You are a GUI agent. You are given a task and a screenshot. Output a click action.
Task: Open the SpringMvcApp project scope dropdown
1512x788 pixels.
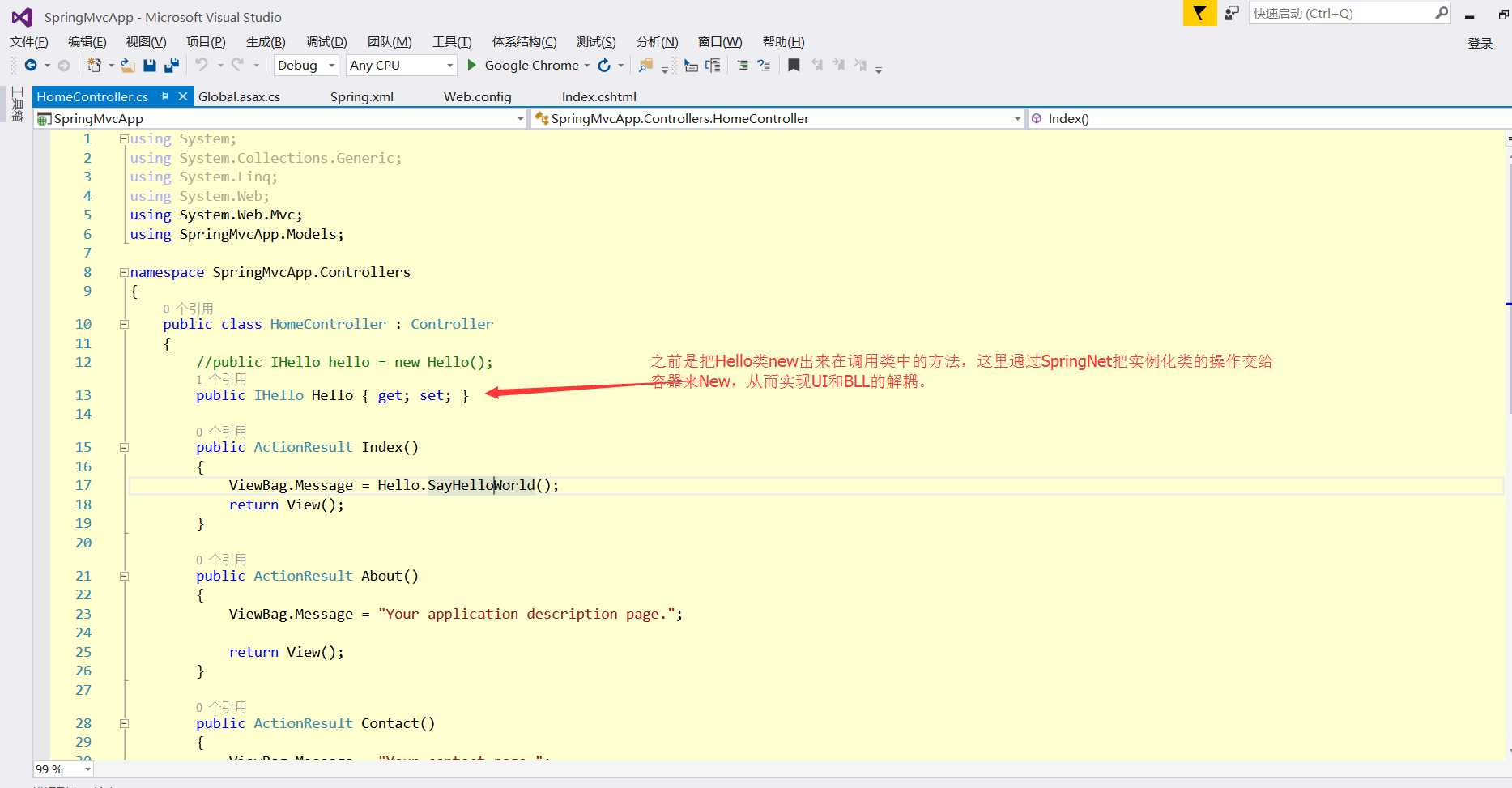pos(282,118)
